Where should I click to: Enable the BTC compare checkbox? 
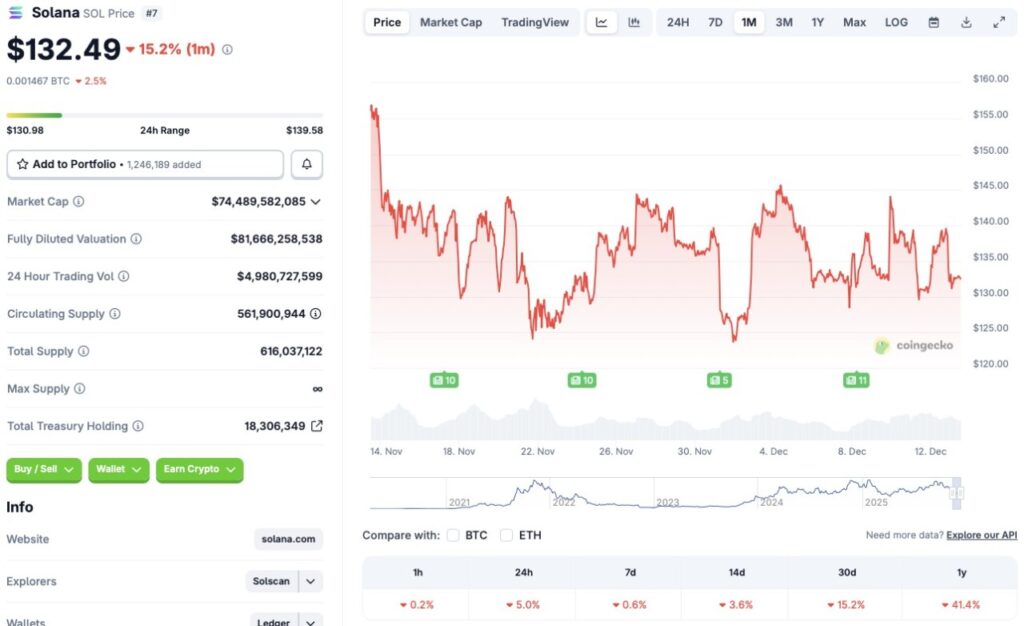[x=454, y=535]
